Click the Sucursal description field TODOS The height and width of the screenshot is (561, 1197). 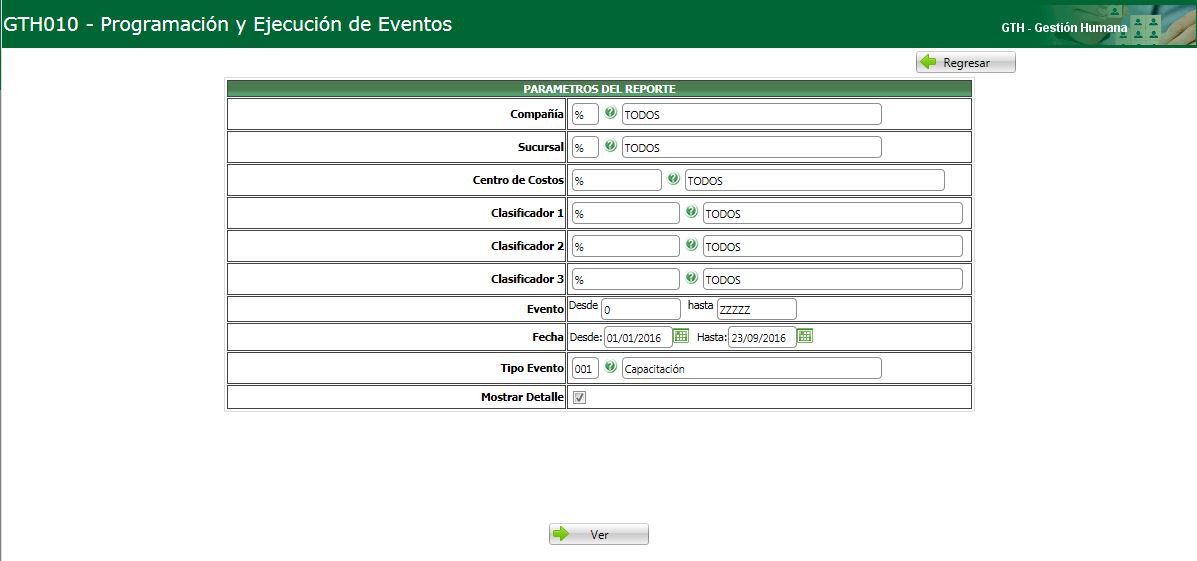[x=752, y=147]
